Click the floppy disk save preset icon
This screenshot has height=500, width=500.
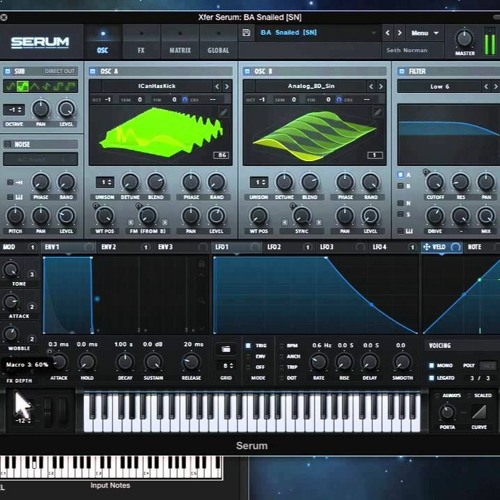click(246, 33)
